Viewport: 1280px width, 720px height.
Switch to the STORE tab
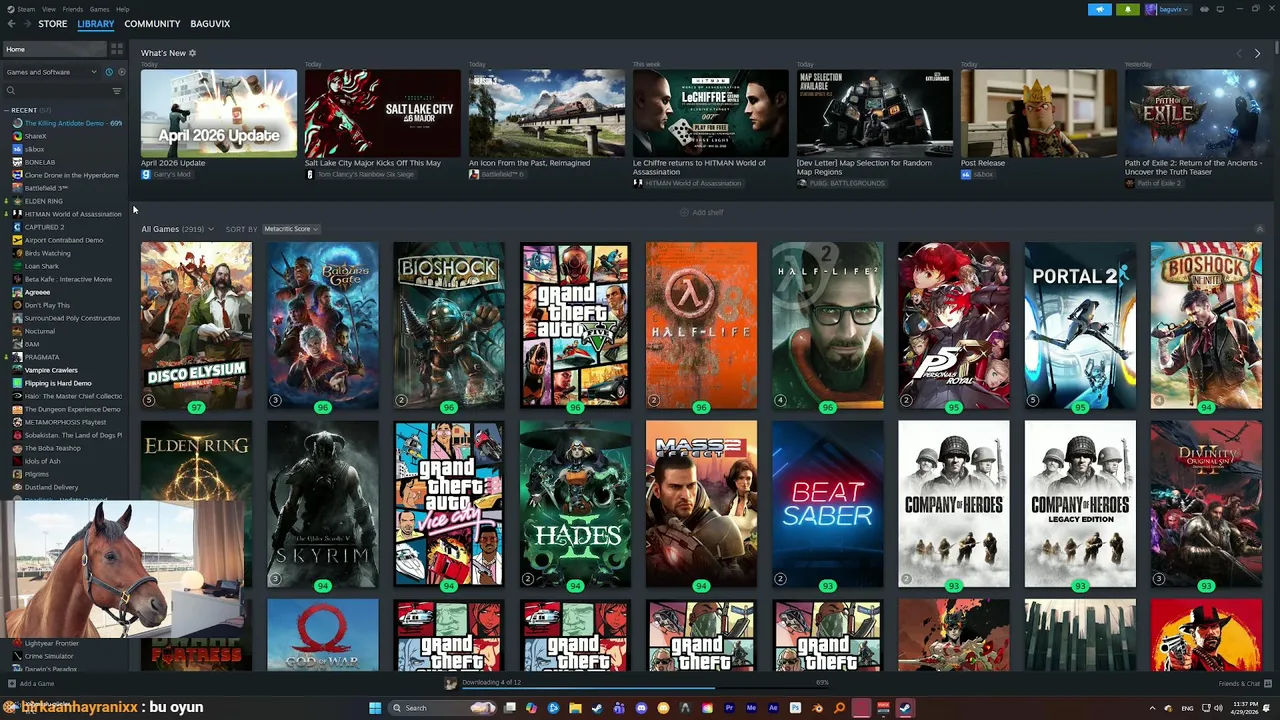(53, 23)
